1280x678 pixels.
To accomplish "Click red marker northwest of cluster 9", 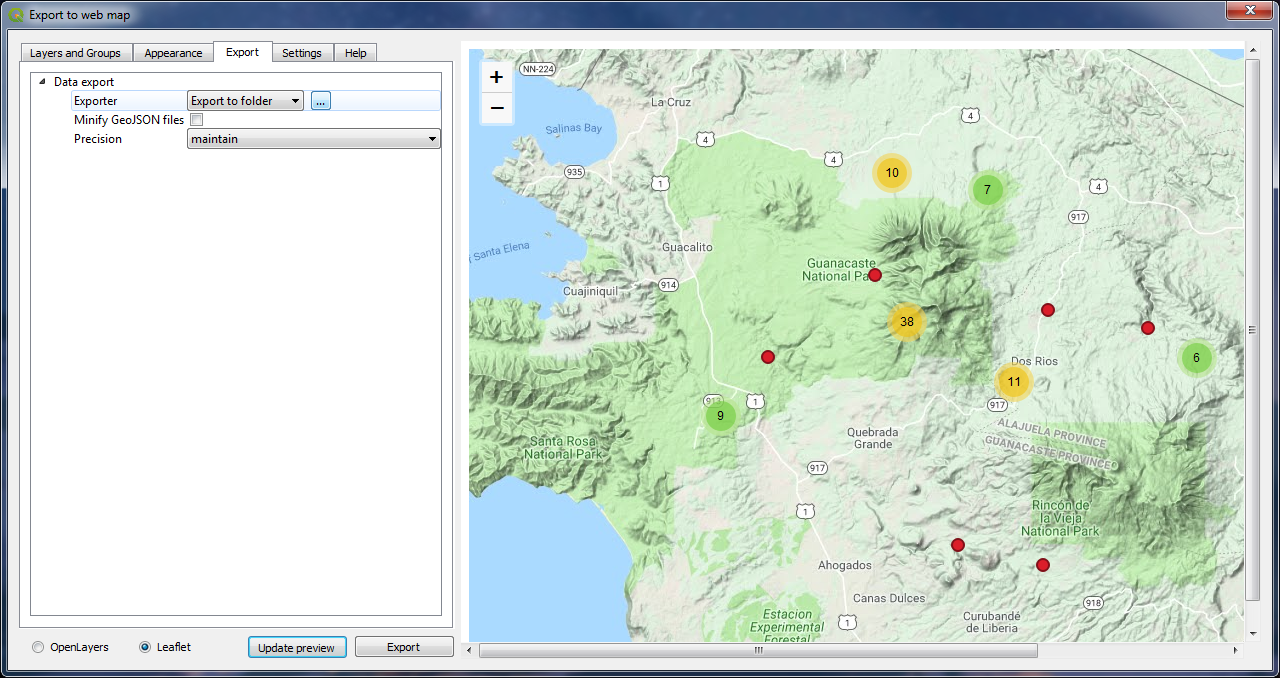I will pos(768,357).
